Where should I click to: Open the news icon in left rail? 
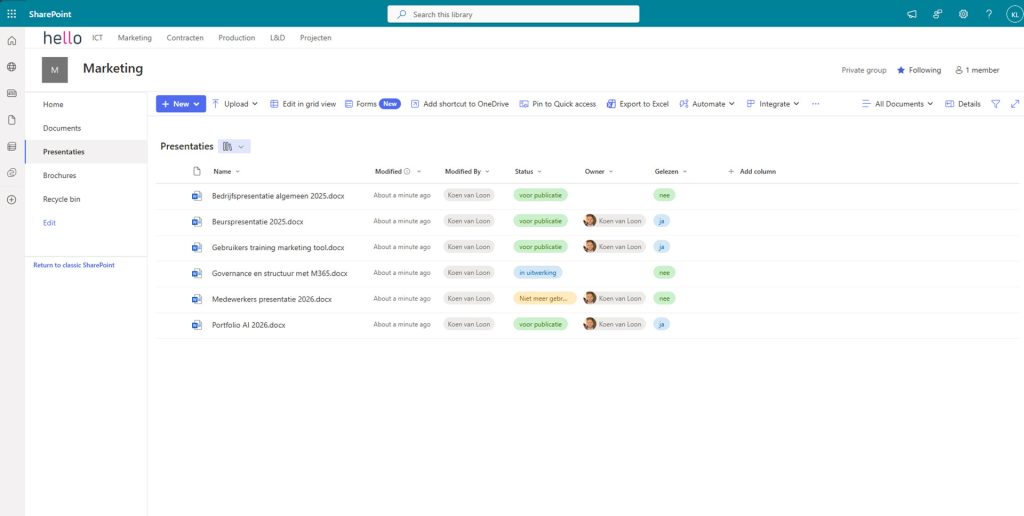coord(11,93)
